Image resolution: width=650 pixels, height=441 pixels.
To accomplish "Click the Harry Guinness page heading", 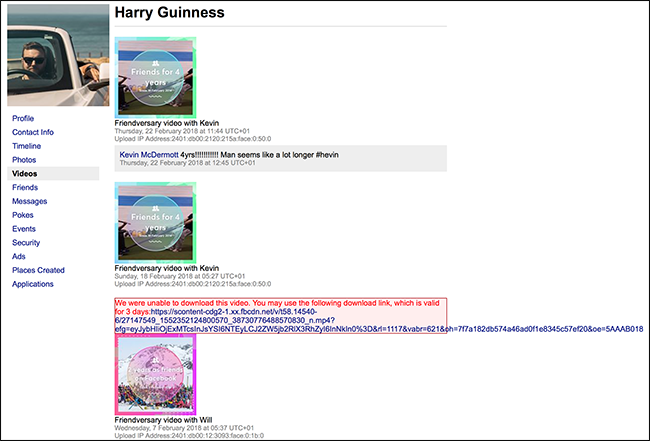I will pos(170,12).
